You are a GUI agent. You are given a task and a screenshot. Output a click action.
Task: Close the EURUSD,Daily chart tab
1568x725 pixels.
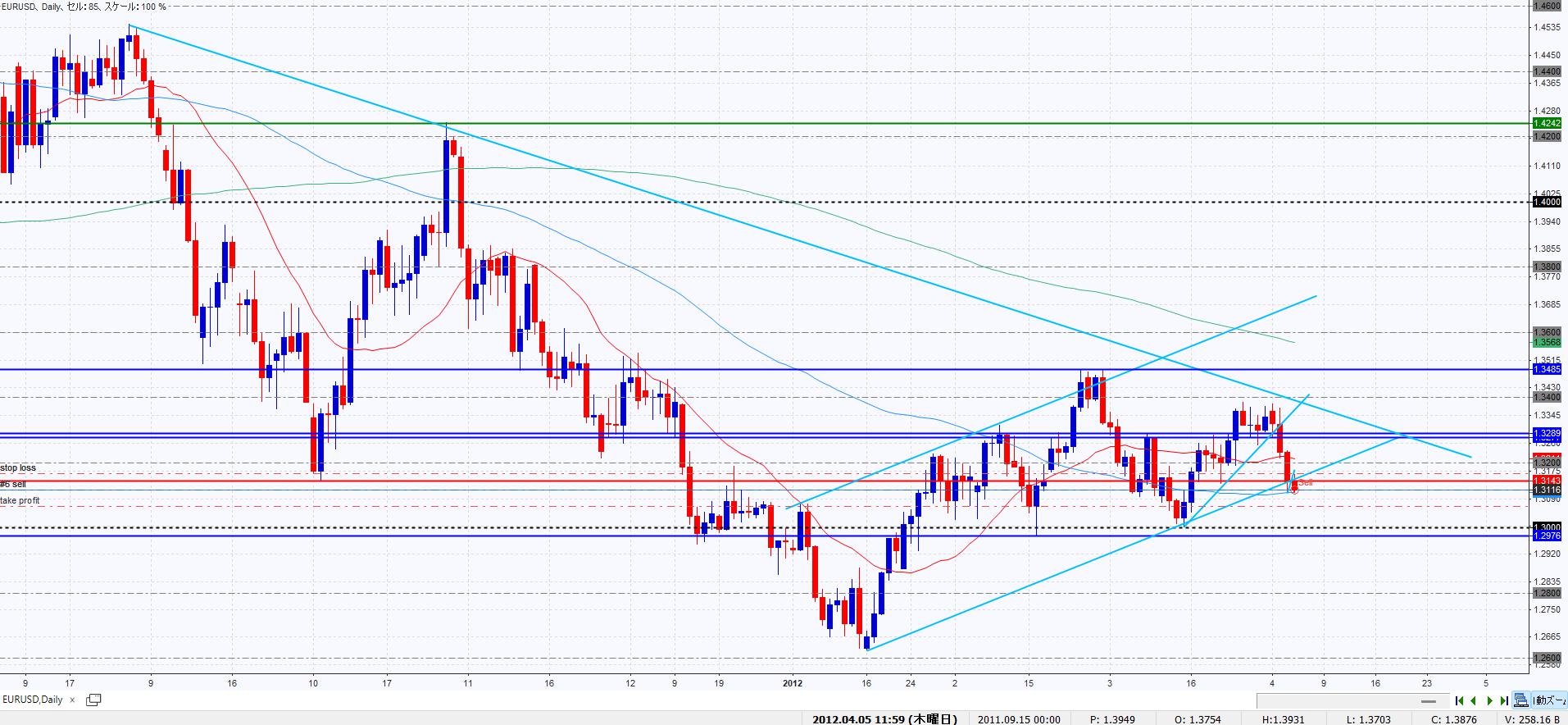[72, 700]
